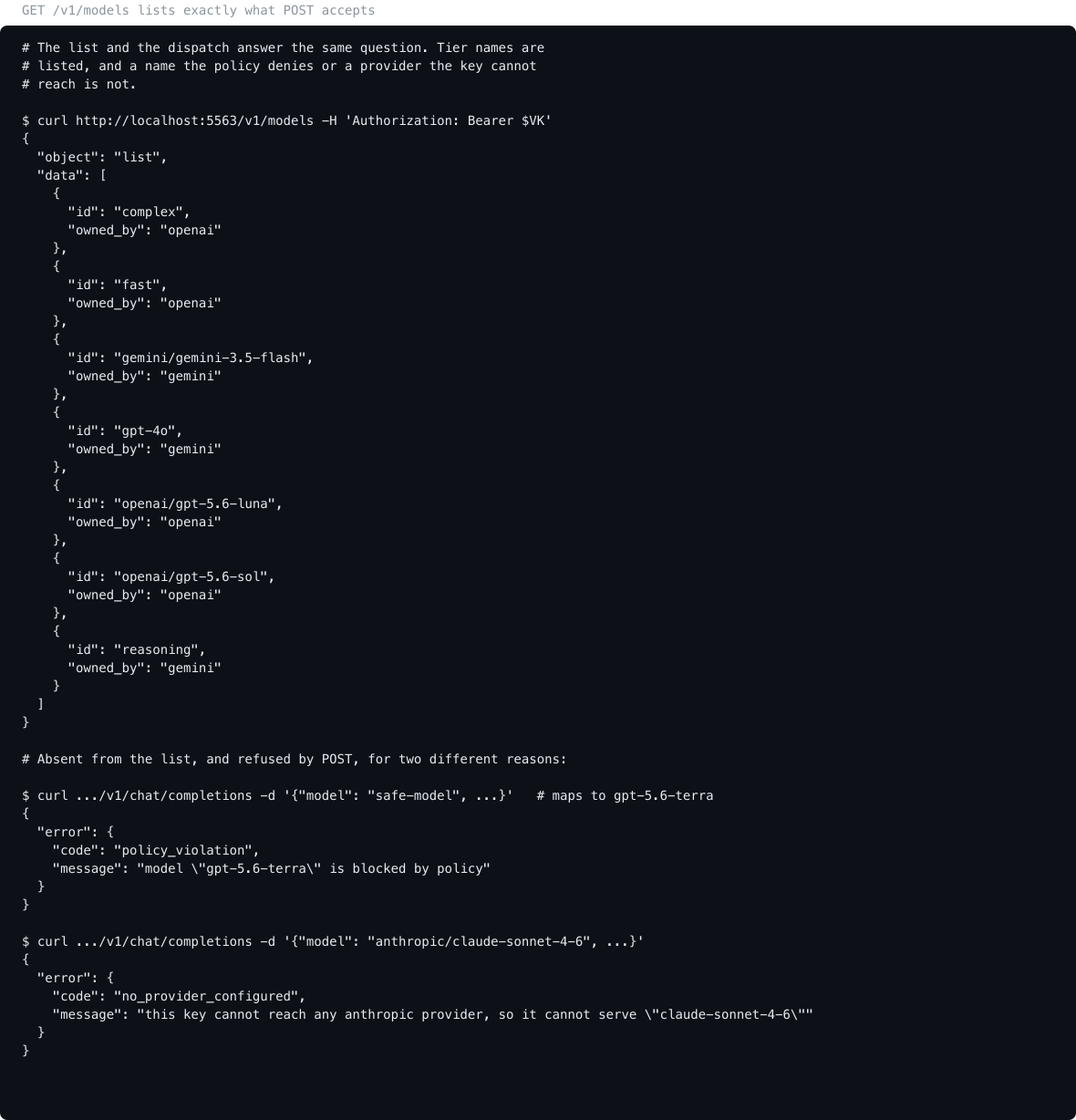This screenshot has width=1076, height=1120.
Task: Click the curl command with model "safe-model"
Action: [x=267, y=795]
